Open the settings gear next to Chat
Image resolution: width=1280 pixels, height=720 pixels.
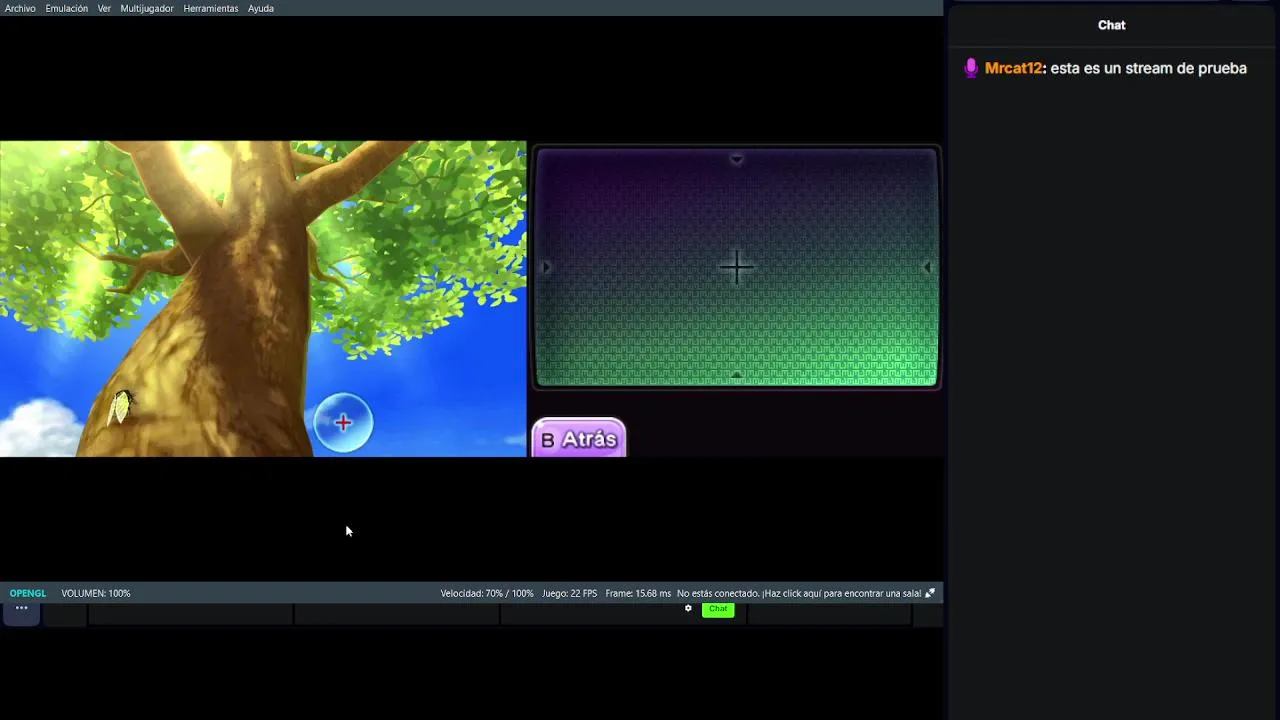point(688,608)
